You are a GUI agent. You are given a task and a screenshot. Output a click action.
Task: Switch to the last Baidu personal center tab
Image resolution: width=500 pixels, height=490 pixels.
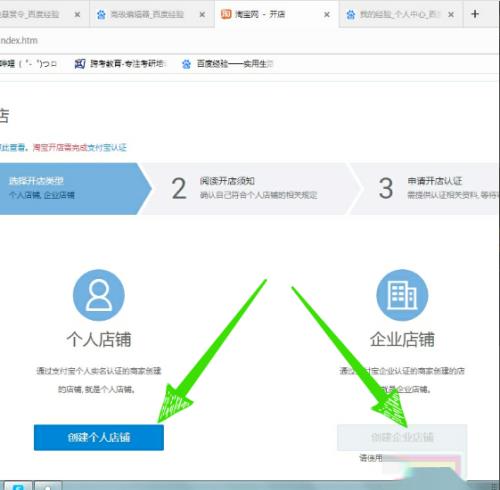pos(400,14)
